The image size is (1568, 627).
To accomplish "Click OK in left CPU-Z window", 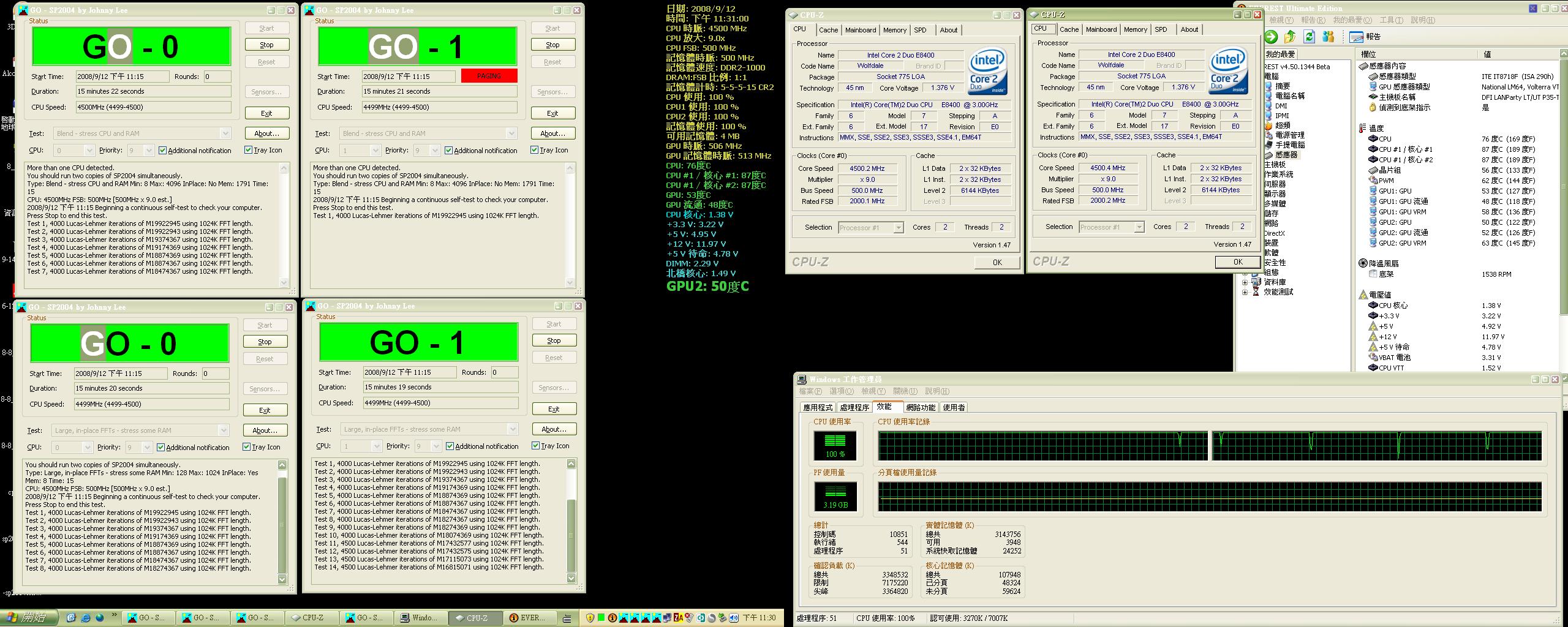I will click(x=997, y=262).
